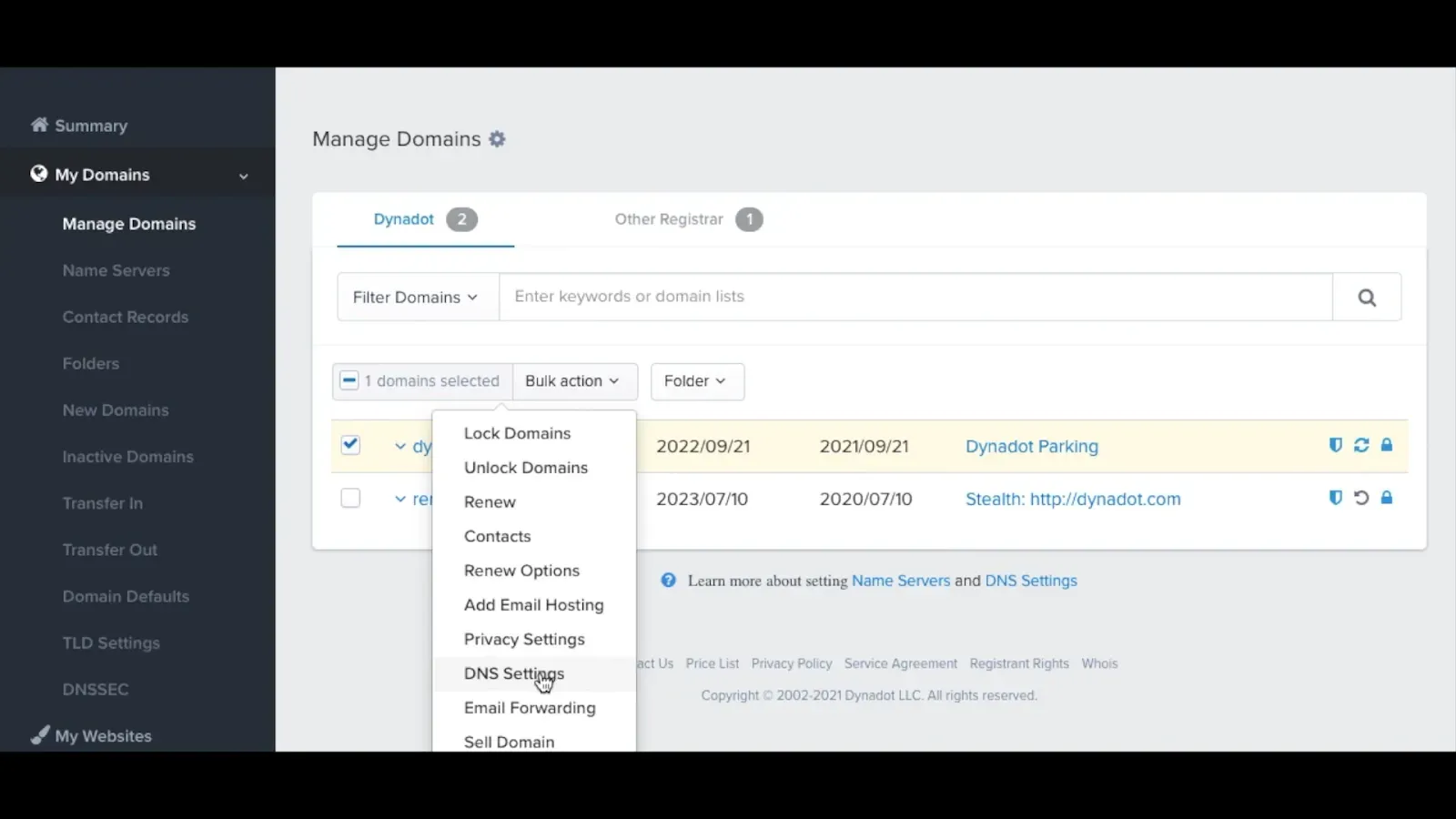The image size is (1456, 819).
Task: Open the Price List footer link
Action: [x=713, y=663]
